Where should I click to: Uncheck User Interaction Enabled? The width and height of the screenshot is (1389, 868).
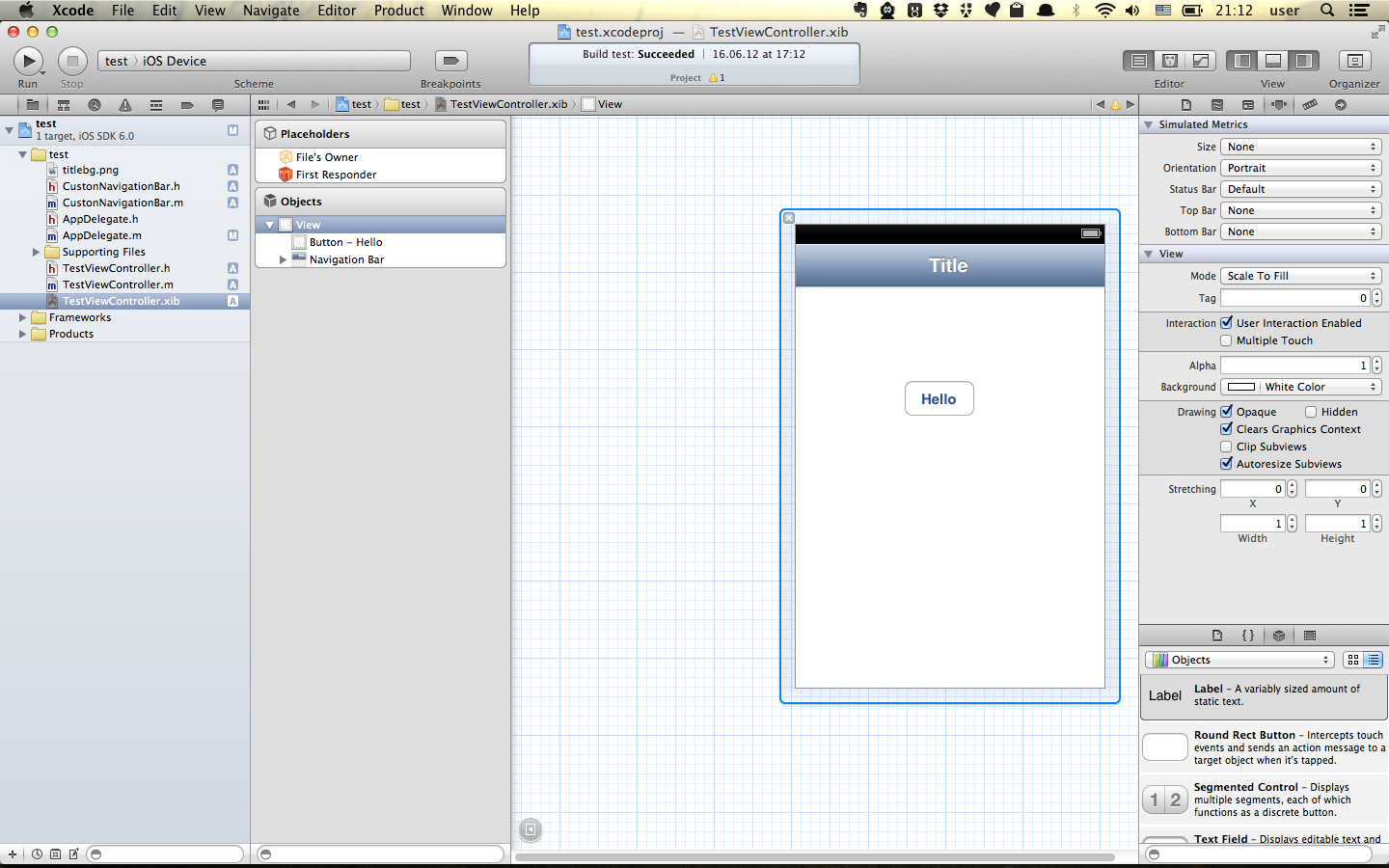click(1226, 323)
